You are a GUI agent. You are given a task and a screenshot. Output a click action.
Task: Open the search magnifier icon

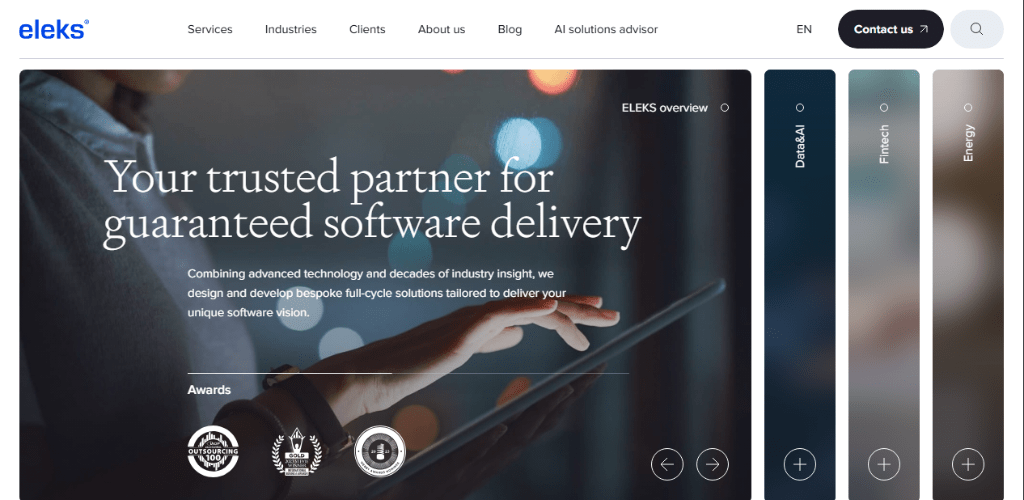point(976,29)
